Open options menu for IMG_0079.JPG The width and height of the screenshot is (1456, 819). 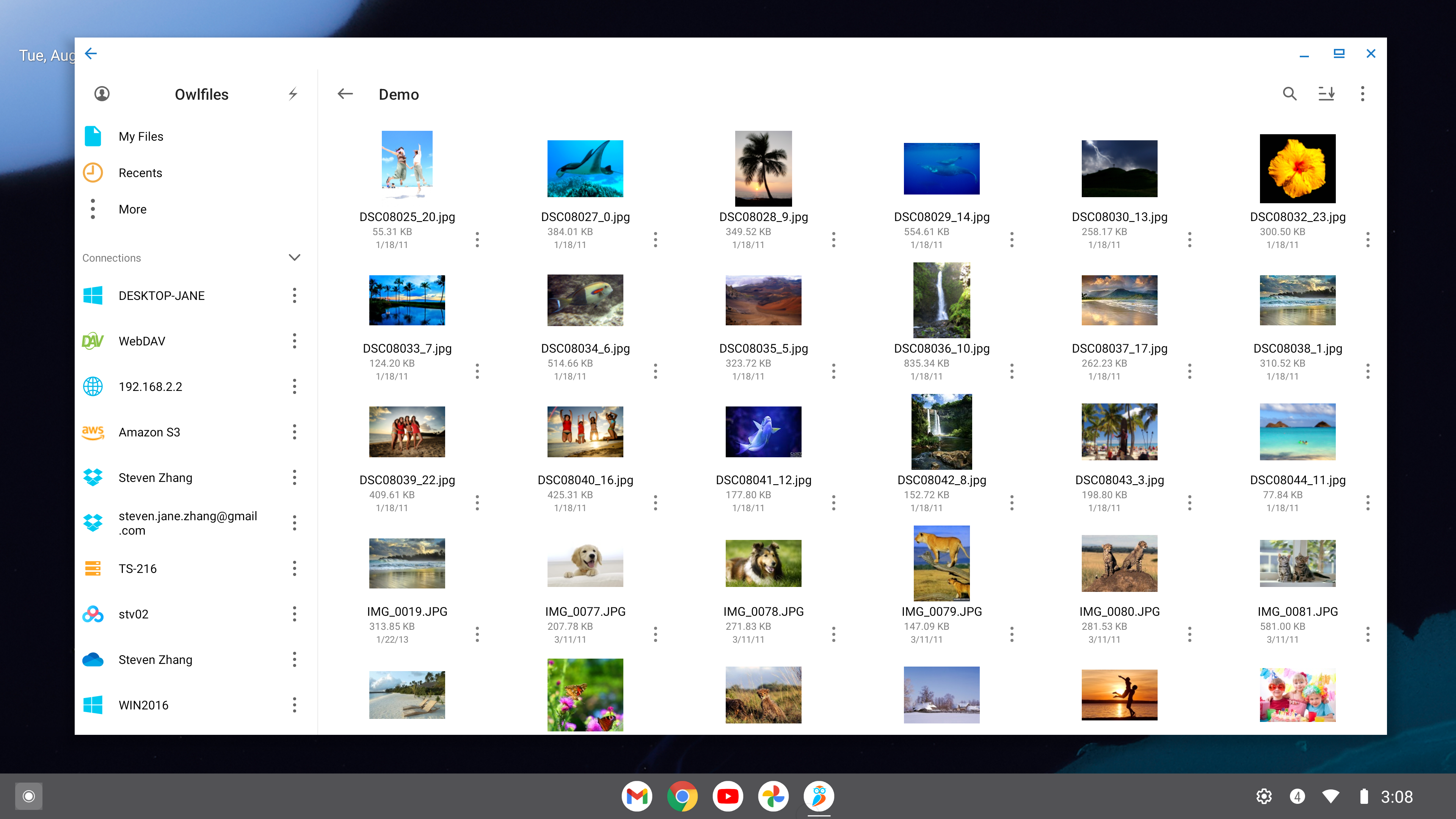tap(1011, 634)
